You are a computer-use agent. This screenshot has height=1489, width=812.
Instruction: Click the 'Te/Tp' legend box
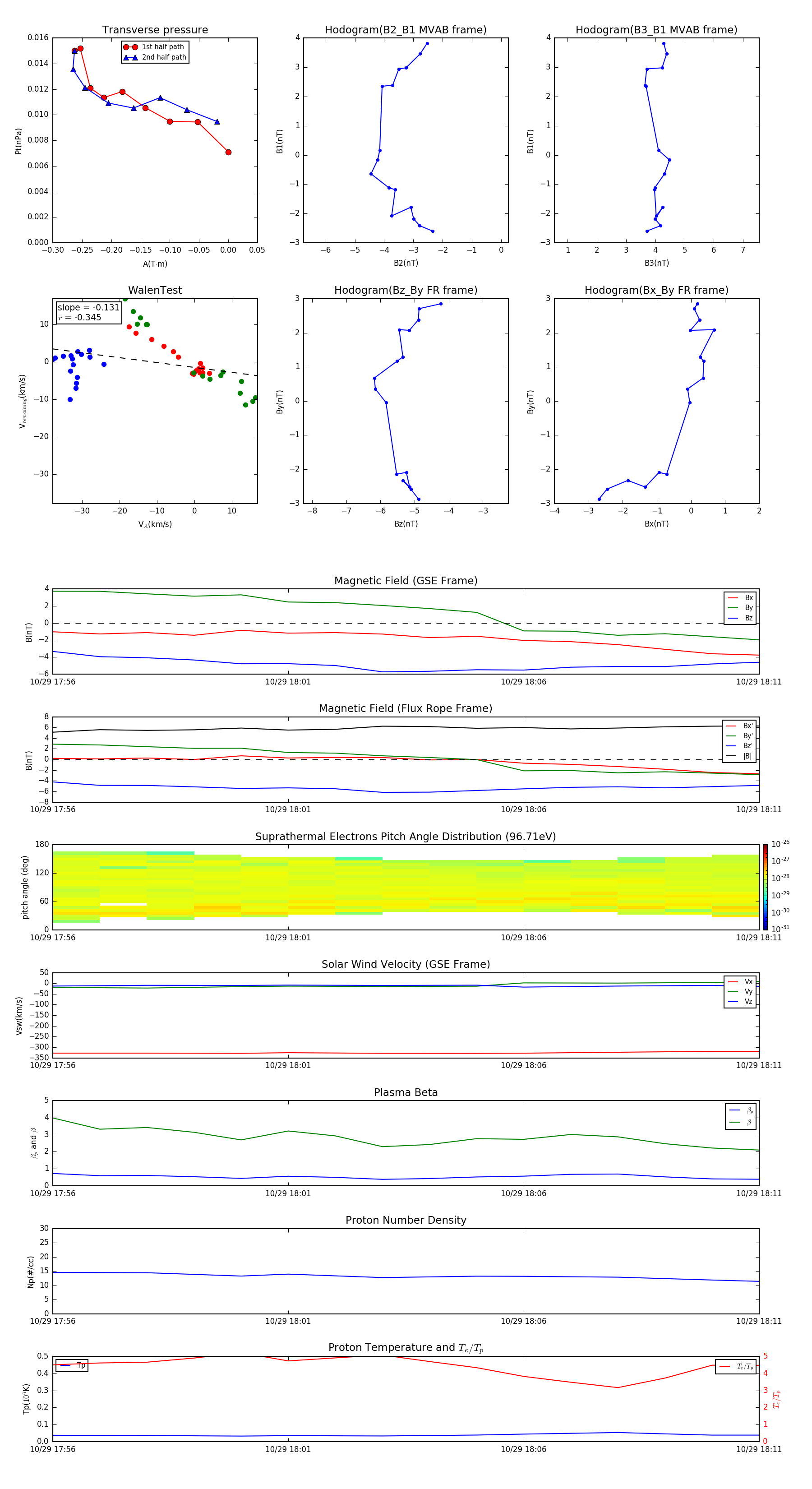pos(736,1366)
